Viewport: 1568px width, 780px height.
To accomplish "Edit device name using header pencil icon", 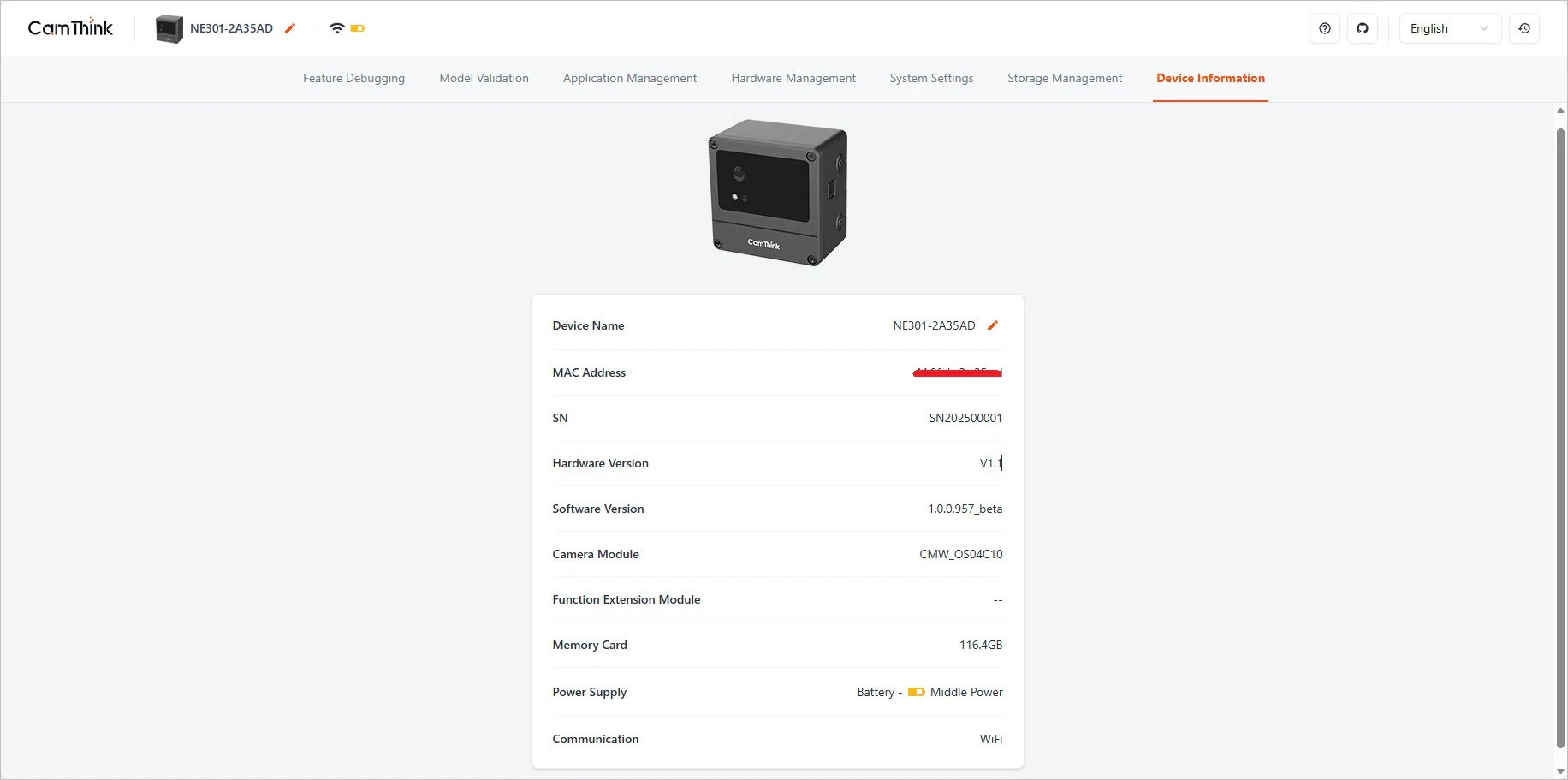I will coord(290,28).
